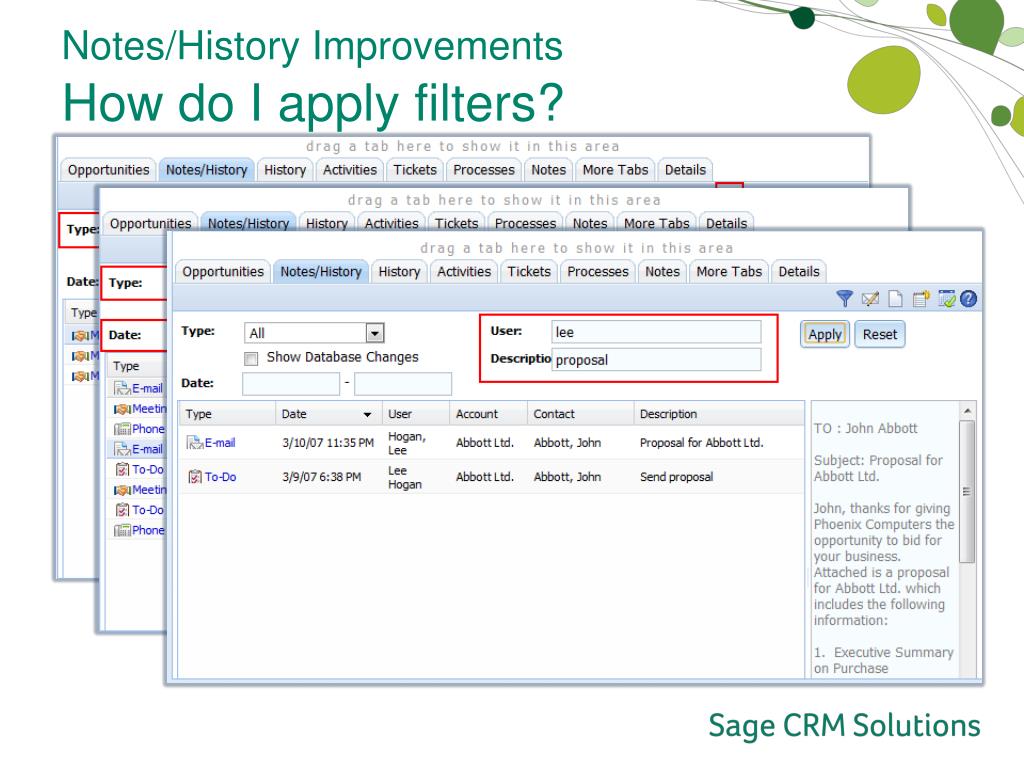Click the start Date input field
Viewport: 1024px width, 768px height.
(291, 384)
